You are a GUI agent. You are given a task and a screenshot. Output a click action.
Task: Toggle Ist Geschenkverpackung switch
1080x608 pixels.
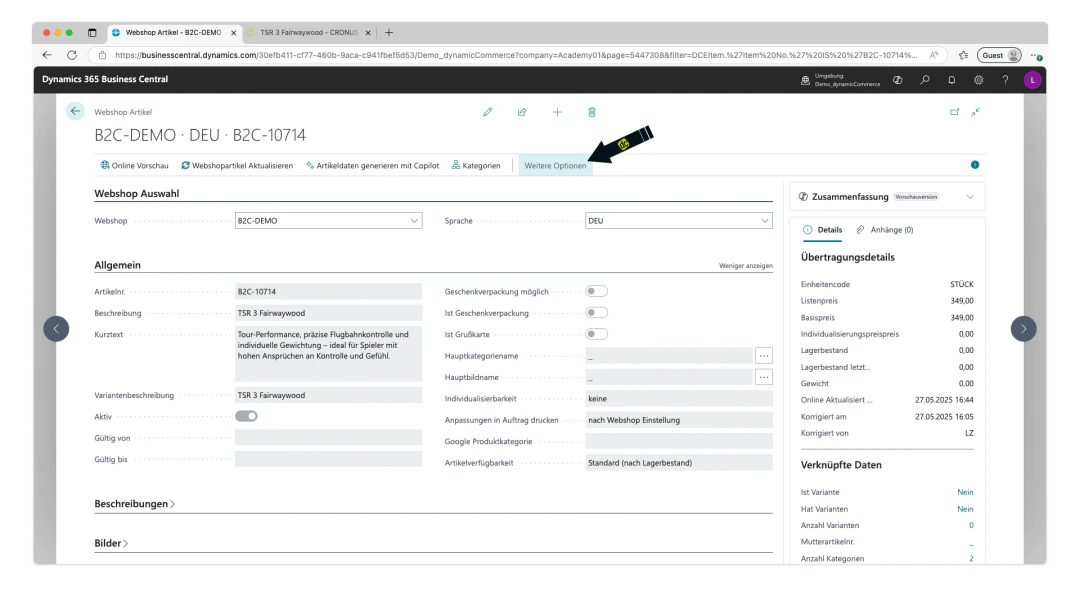(596, 313)
